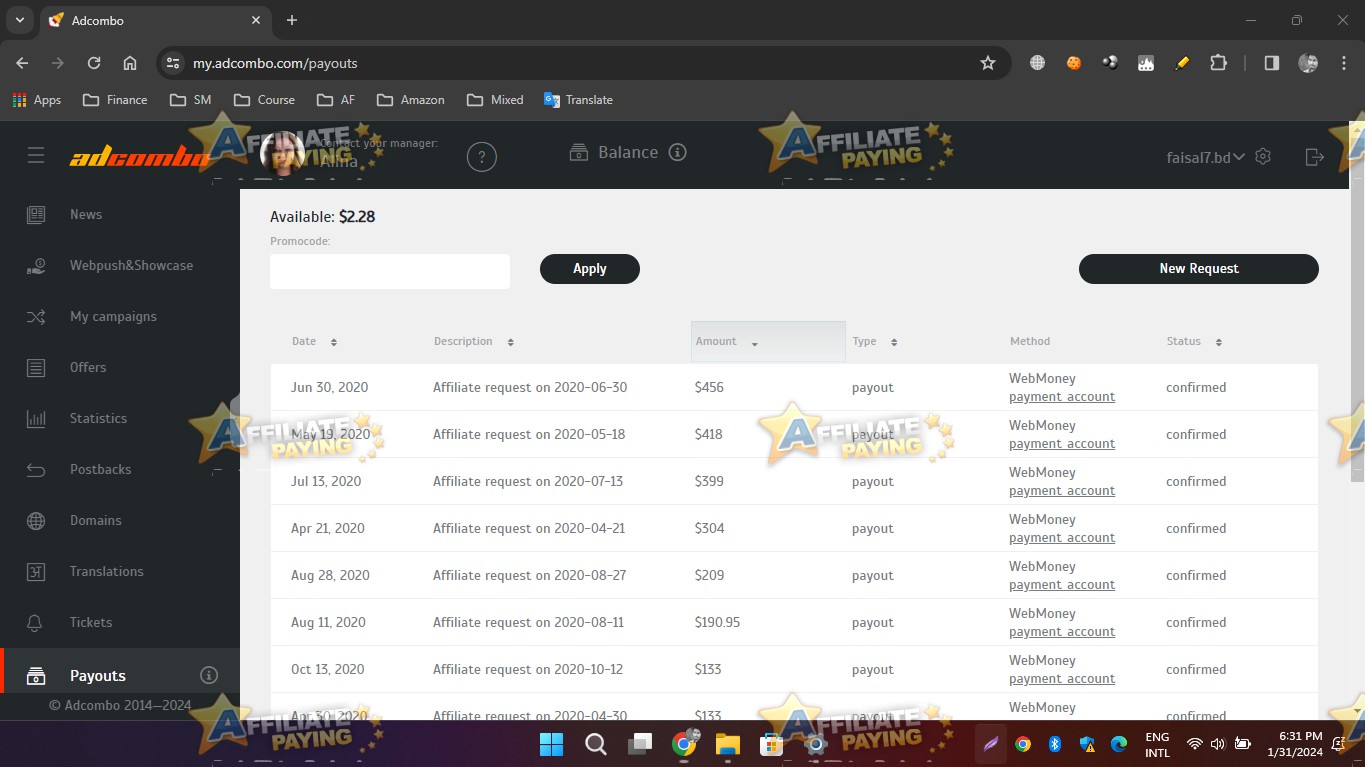Click the My campaigns shuffle icon
This screenshot has height=767, width=1365.
[x=36, y=316]
